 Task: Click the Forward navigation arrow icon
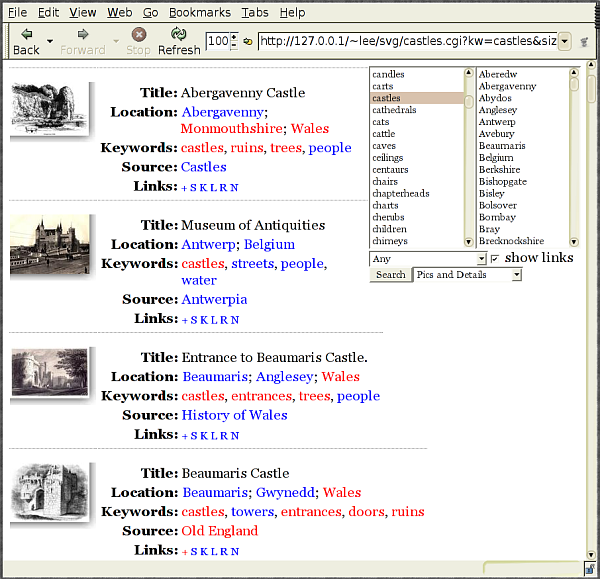pos(82,34)
